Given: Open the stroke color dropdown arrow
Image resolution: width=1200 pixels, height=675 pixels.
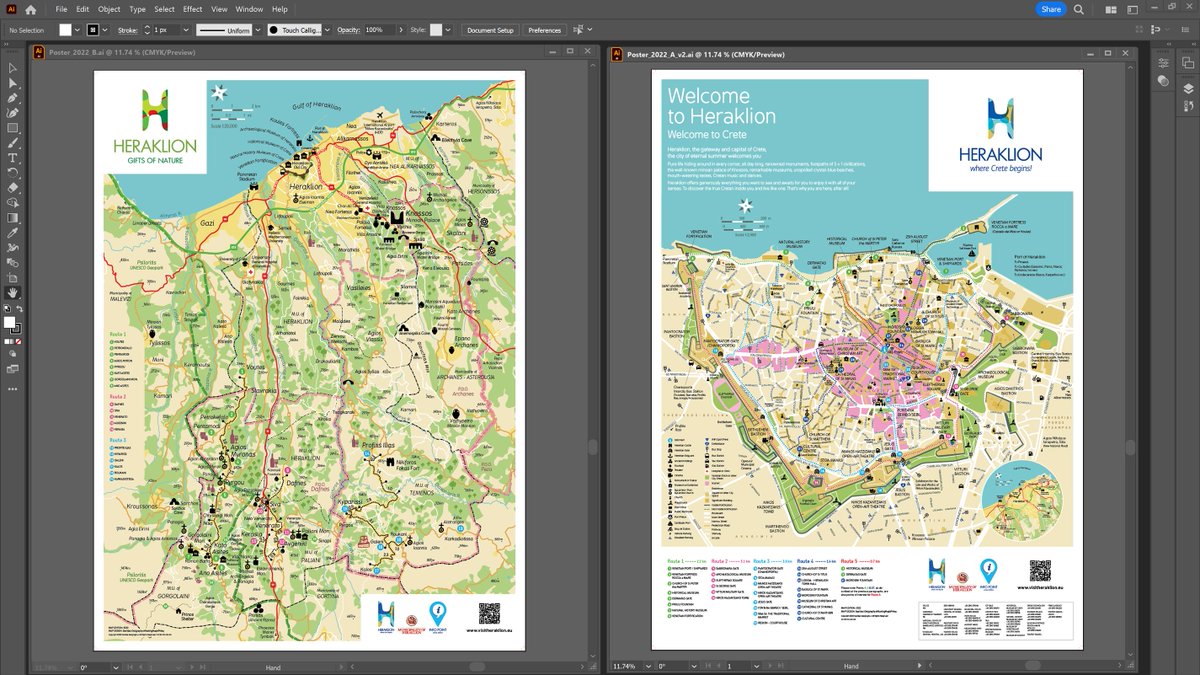Looking at the screenshot, I should 106,30.
